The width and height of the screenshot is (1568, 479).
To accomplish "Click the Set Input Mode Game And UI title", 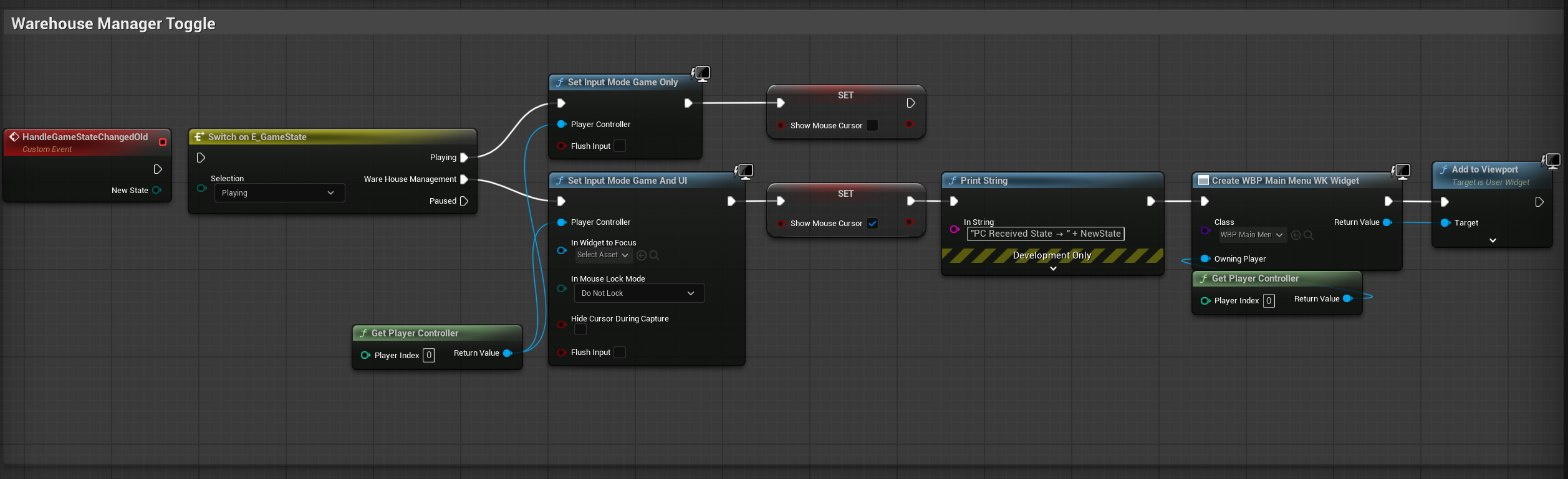I will coord(627,181).
